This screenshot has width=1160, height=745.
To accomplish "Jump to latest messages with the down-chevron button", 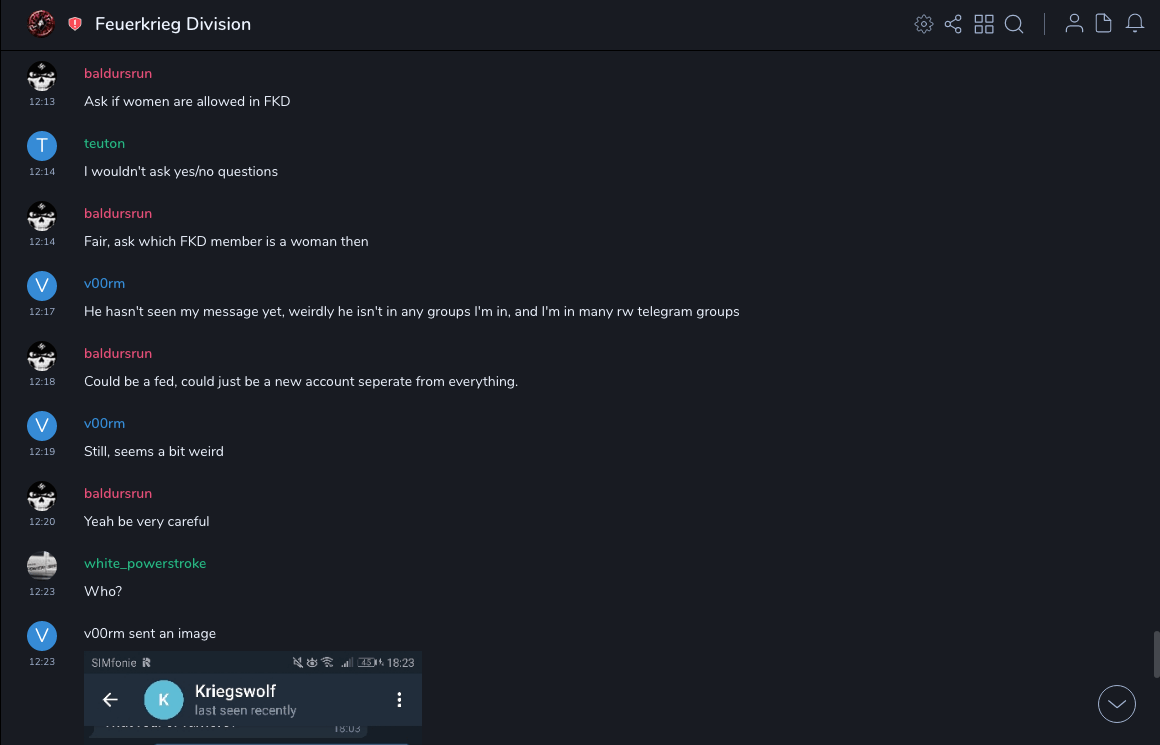I will [x=1117, y=704].
